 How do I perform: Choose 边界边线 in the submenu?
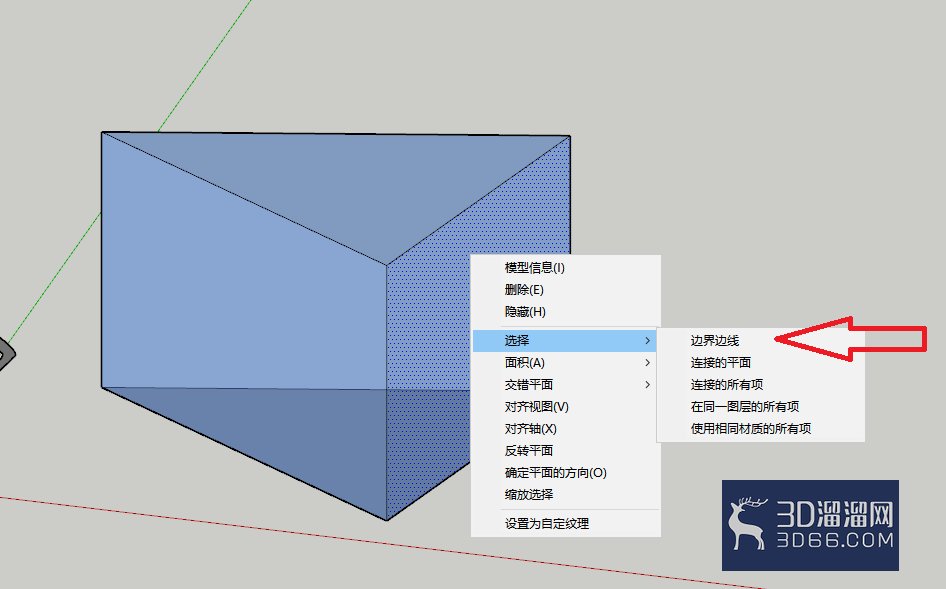point(714,341)
